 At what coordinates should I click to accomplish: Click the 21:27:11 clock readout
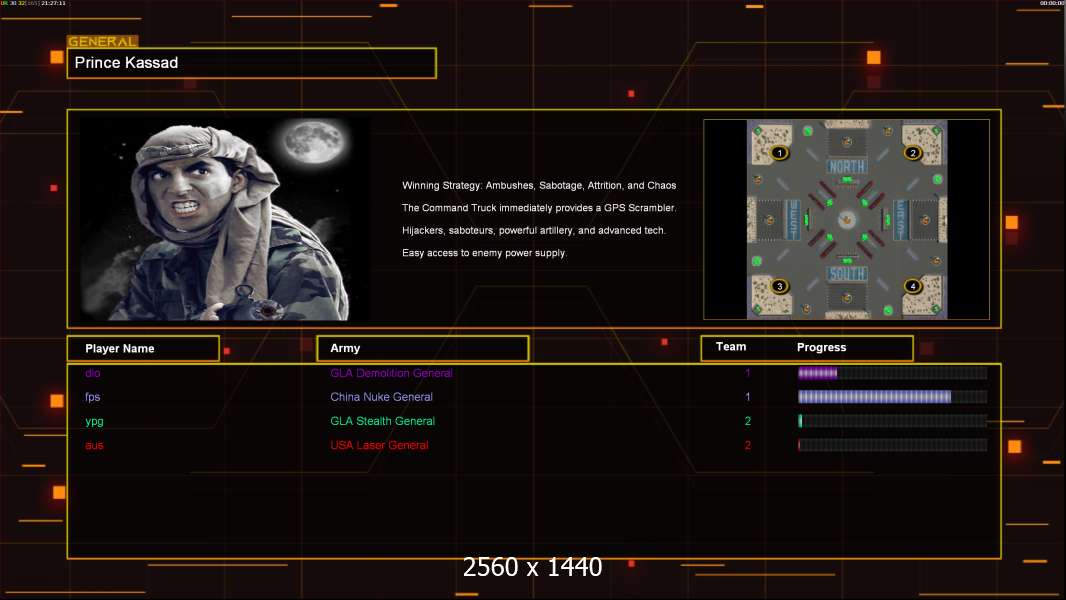[x=54, y=3]
